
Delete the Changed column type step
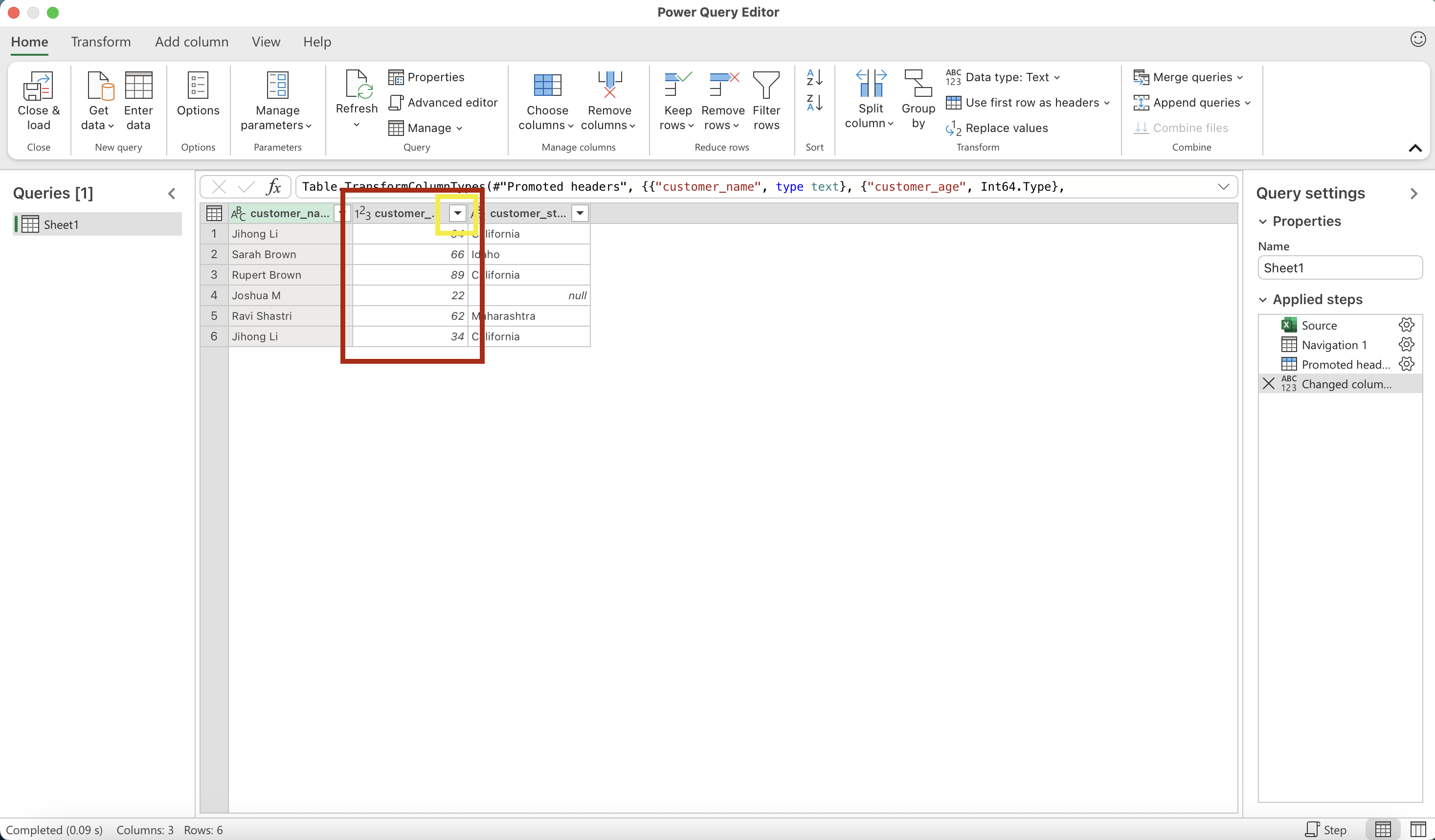coord(1269,384)
